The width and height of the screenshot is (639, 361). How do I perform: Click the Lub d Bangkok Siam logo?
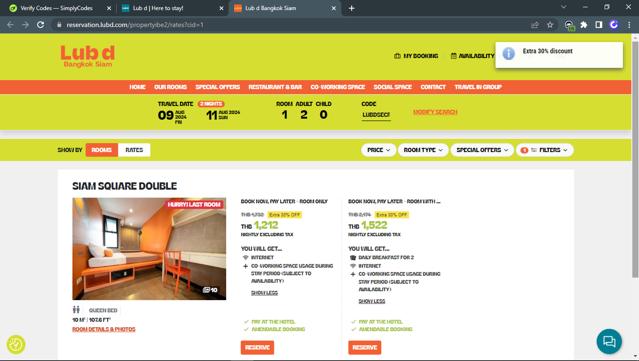coord(88,56)
